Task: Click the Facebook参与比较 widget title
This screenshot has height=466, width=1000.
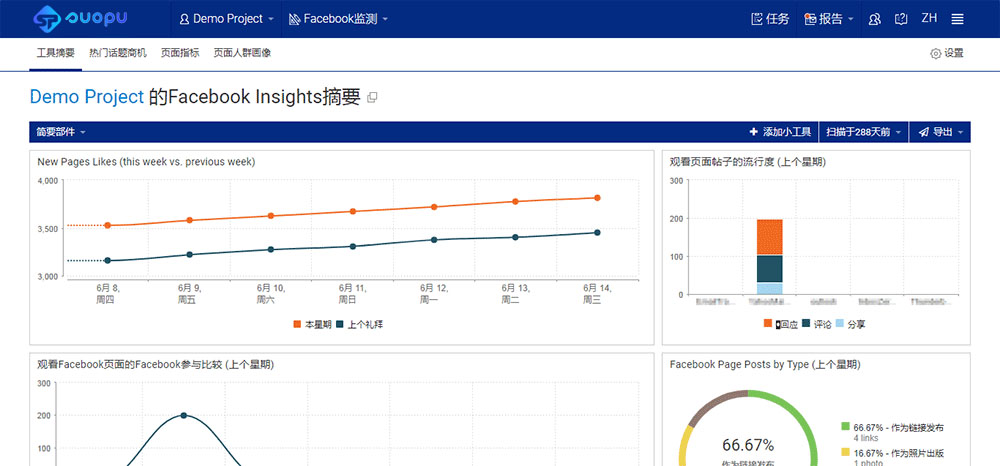Action: click(156, 365)
